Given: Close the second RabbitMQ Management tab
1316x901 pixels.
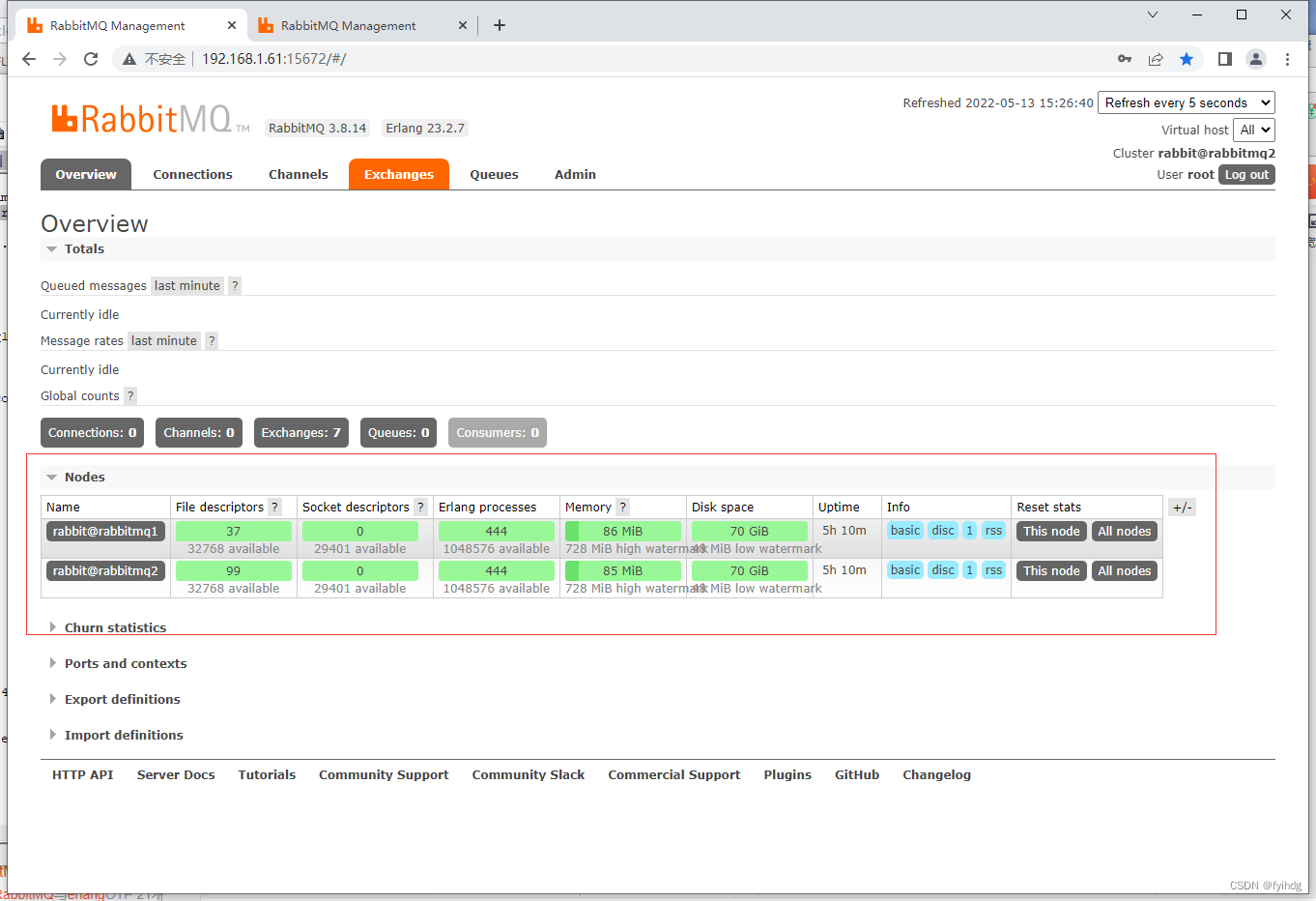Looking at the screenshot, I should 463,25.
